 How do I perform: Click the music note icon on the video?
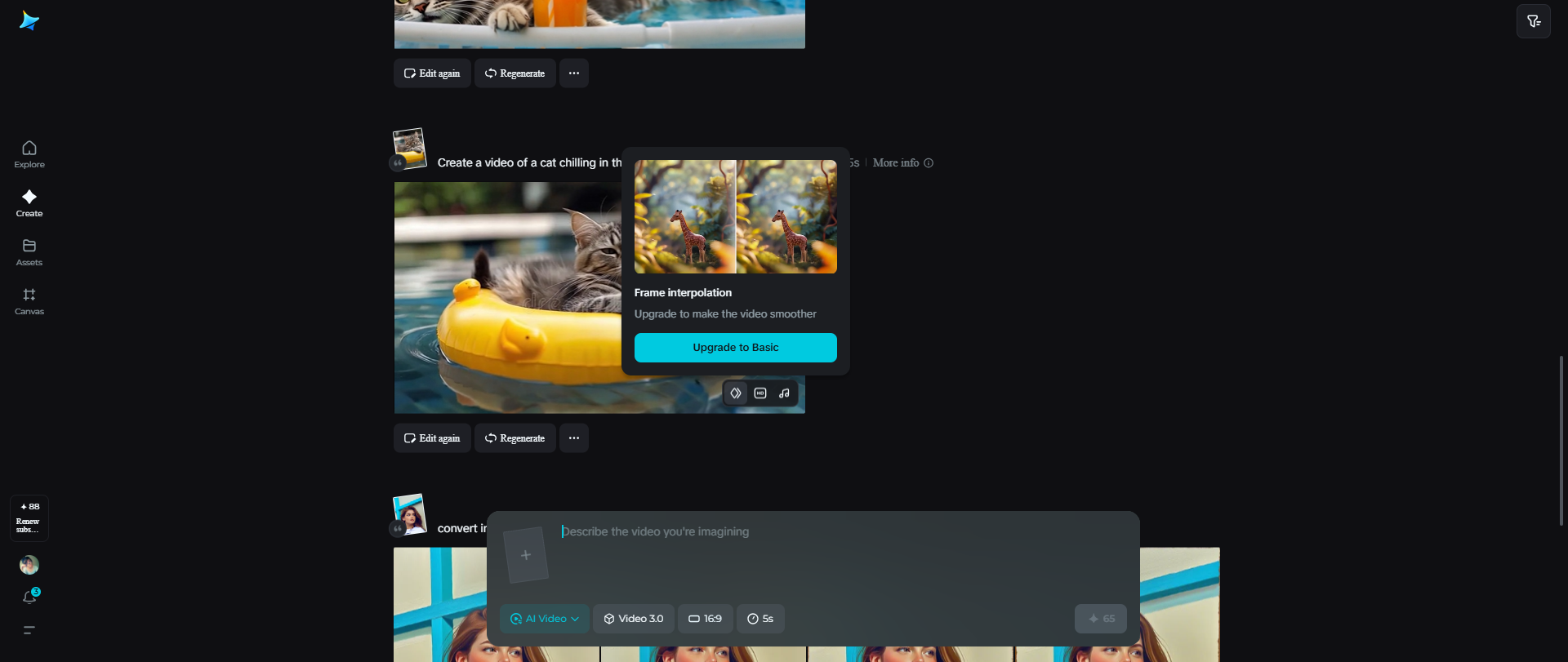coord(785,393)
